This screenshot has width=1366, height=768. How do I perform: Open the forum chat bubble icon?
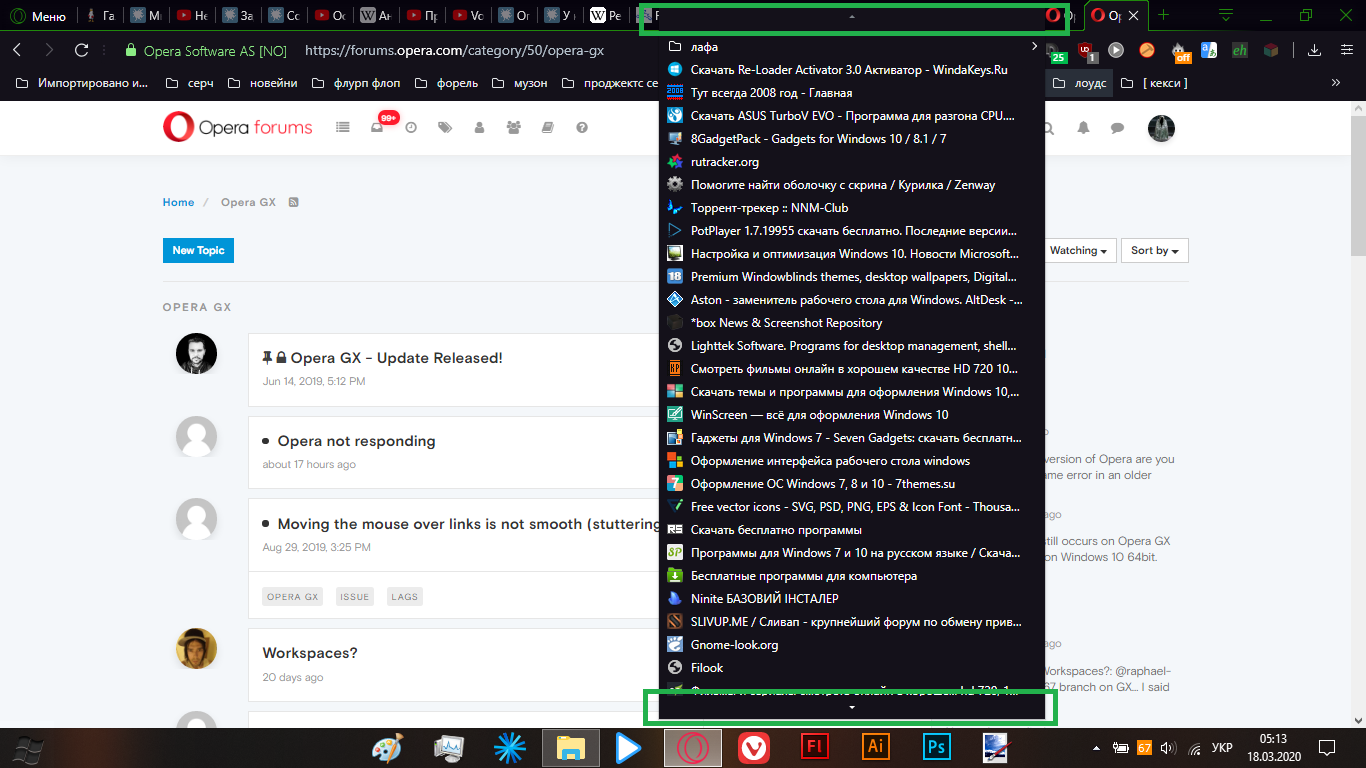1118,128
